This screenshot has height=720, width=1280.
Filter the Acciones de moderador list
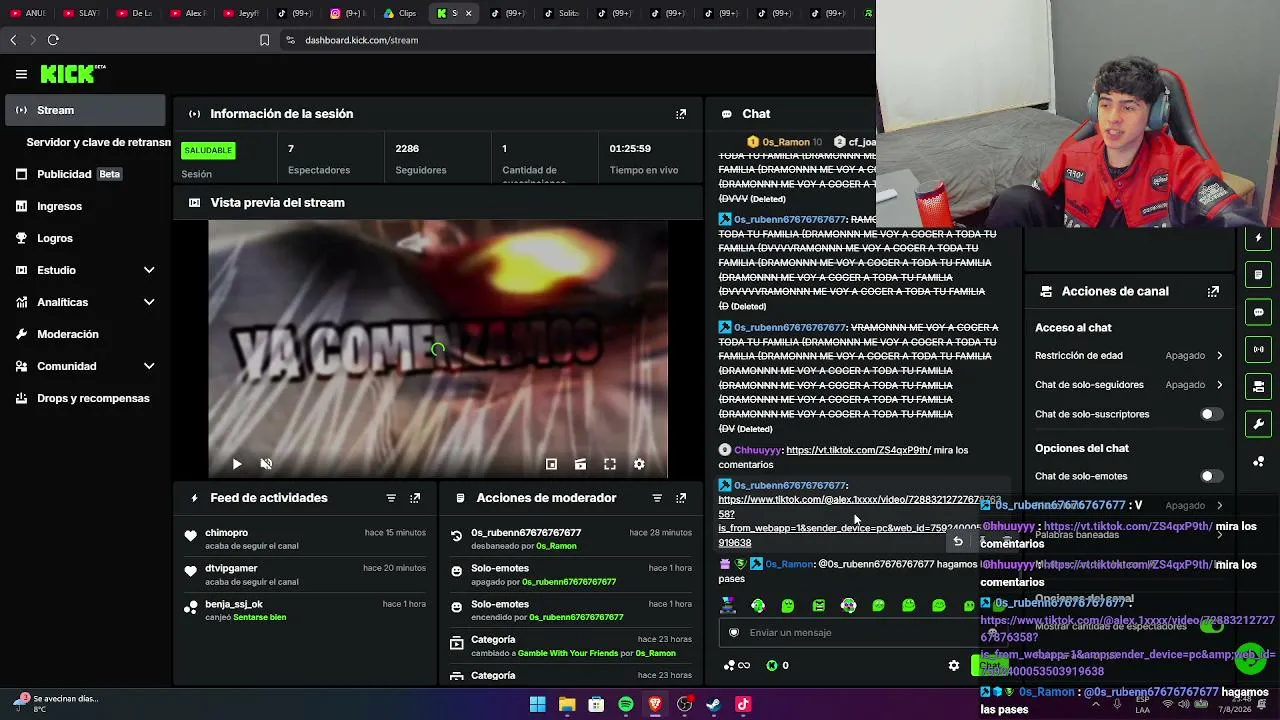pyautogui.click(x=657, y=498)
